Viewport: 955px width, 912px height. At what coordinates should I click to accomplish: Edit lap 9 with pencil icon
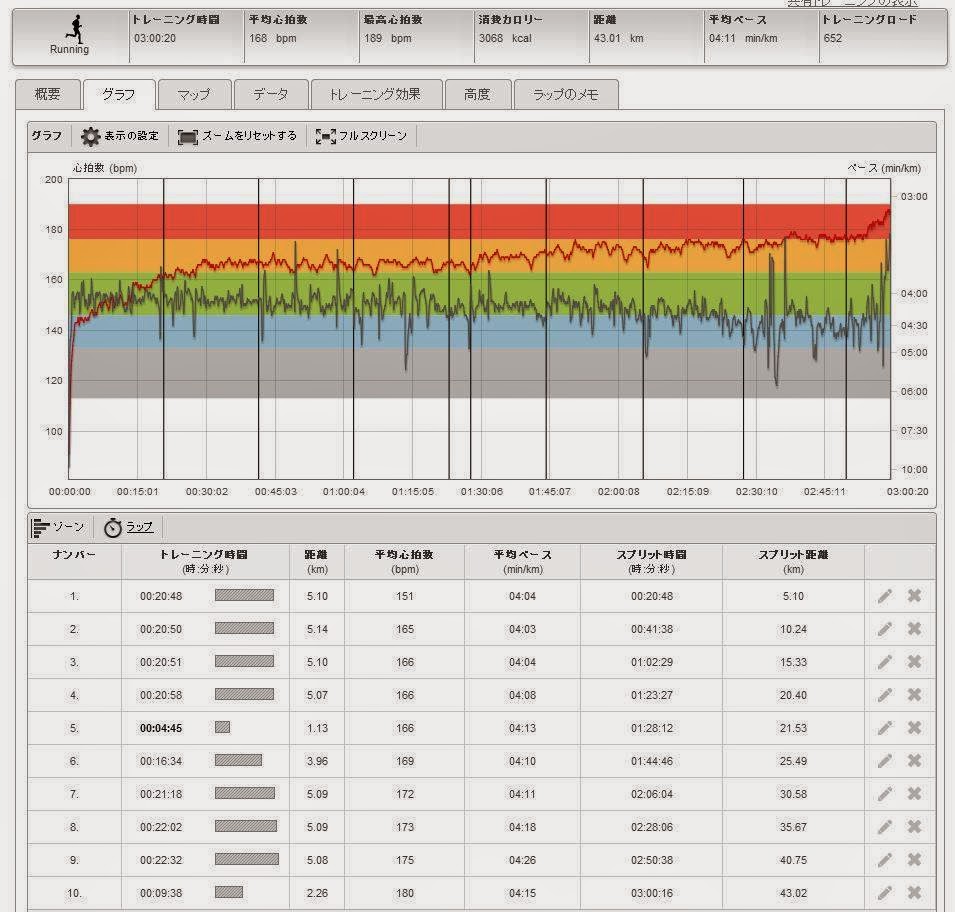click(884, 860)
